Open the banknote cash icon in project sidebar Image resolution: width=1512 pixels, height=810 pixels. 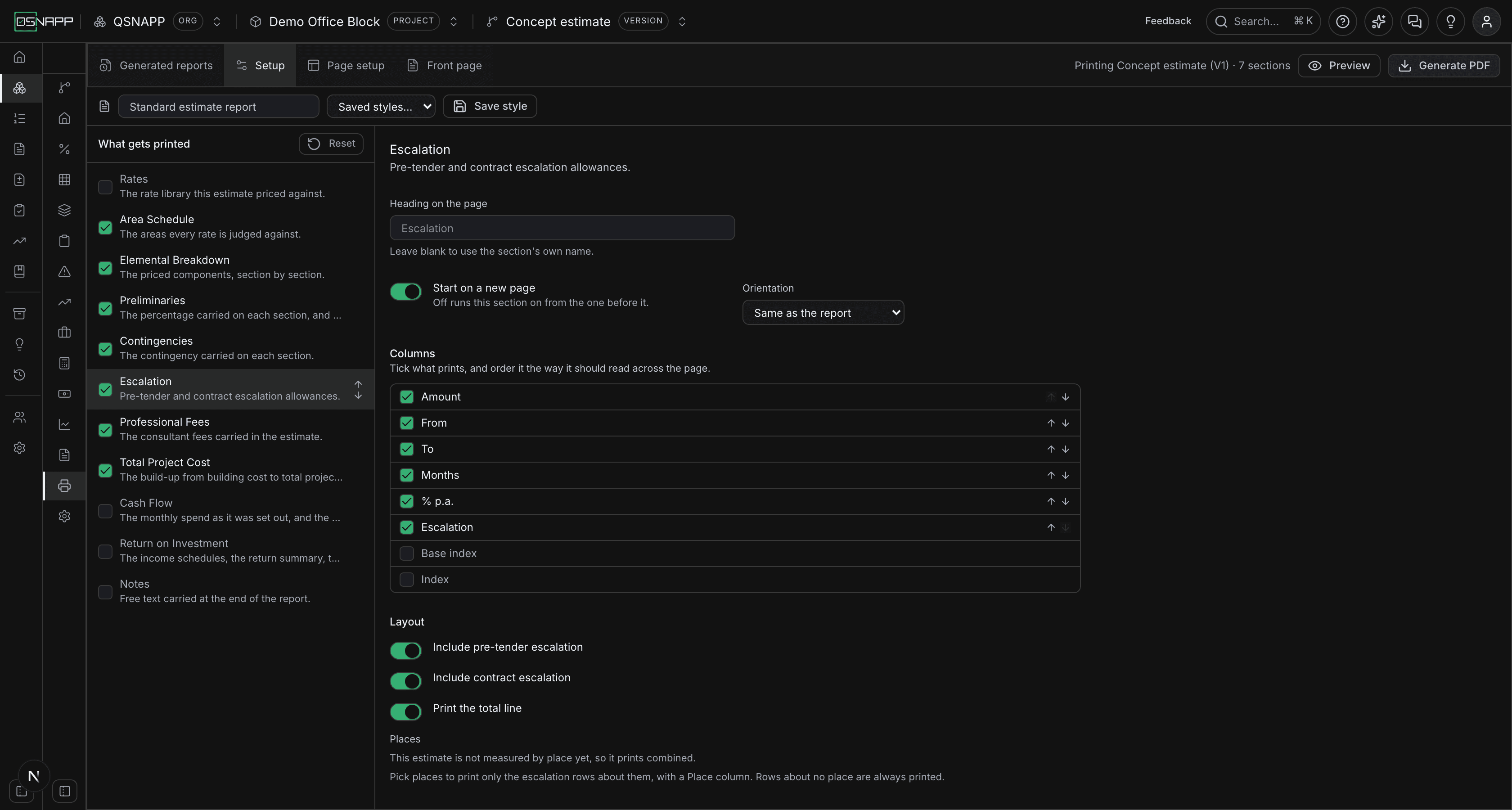[x=64, y=394]
